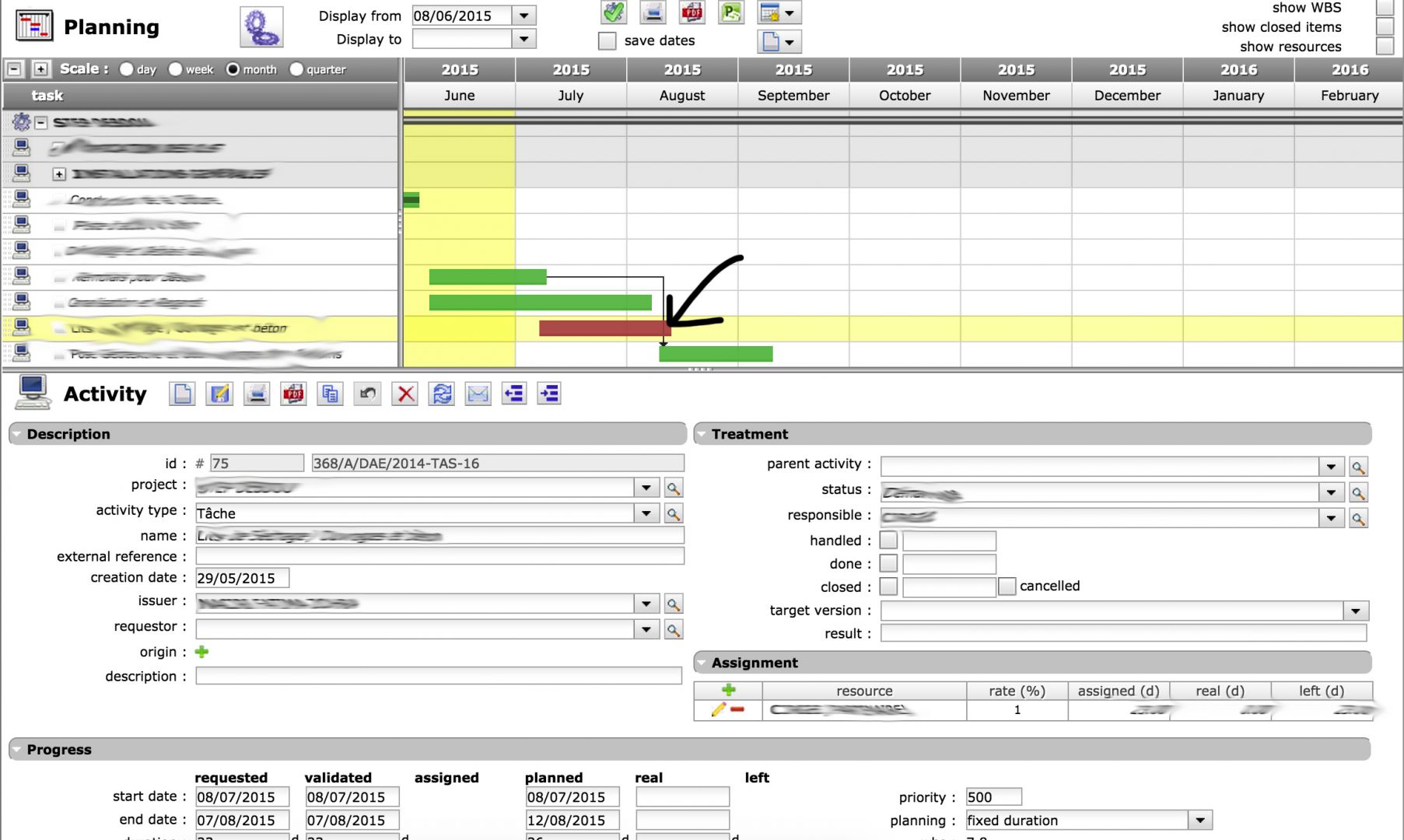Screen dimensions: 1404x840
Task: Click the undo changes icon in Activity toolbar
Action: click(x=367, y=394)
